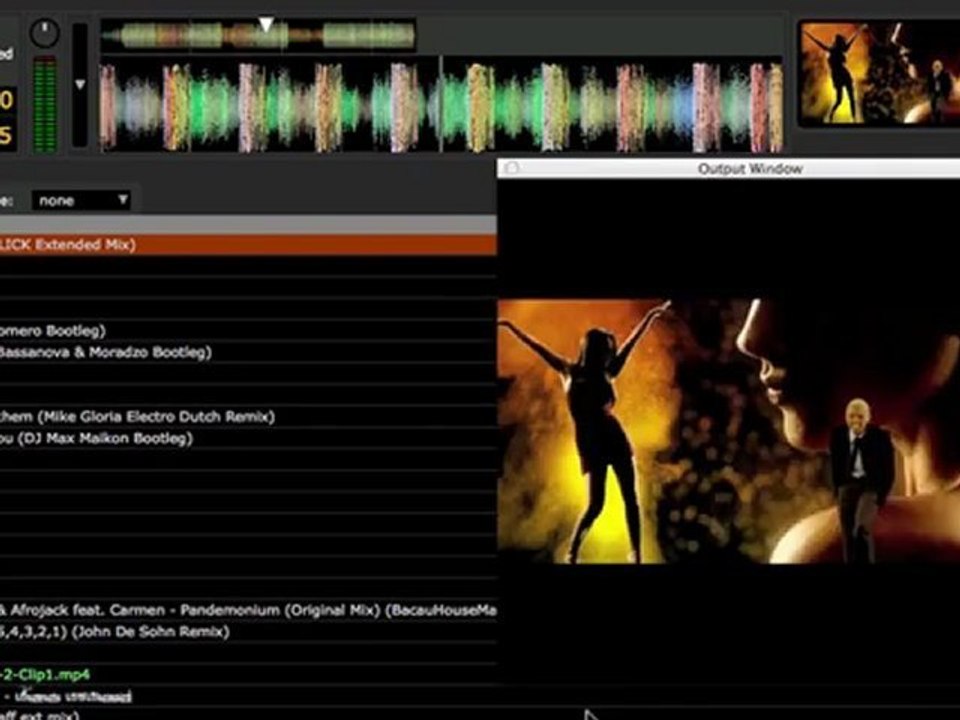960x720 pixels.
Task: Click the gain knob above the level meter
Action: point(45,34)
